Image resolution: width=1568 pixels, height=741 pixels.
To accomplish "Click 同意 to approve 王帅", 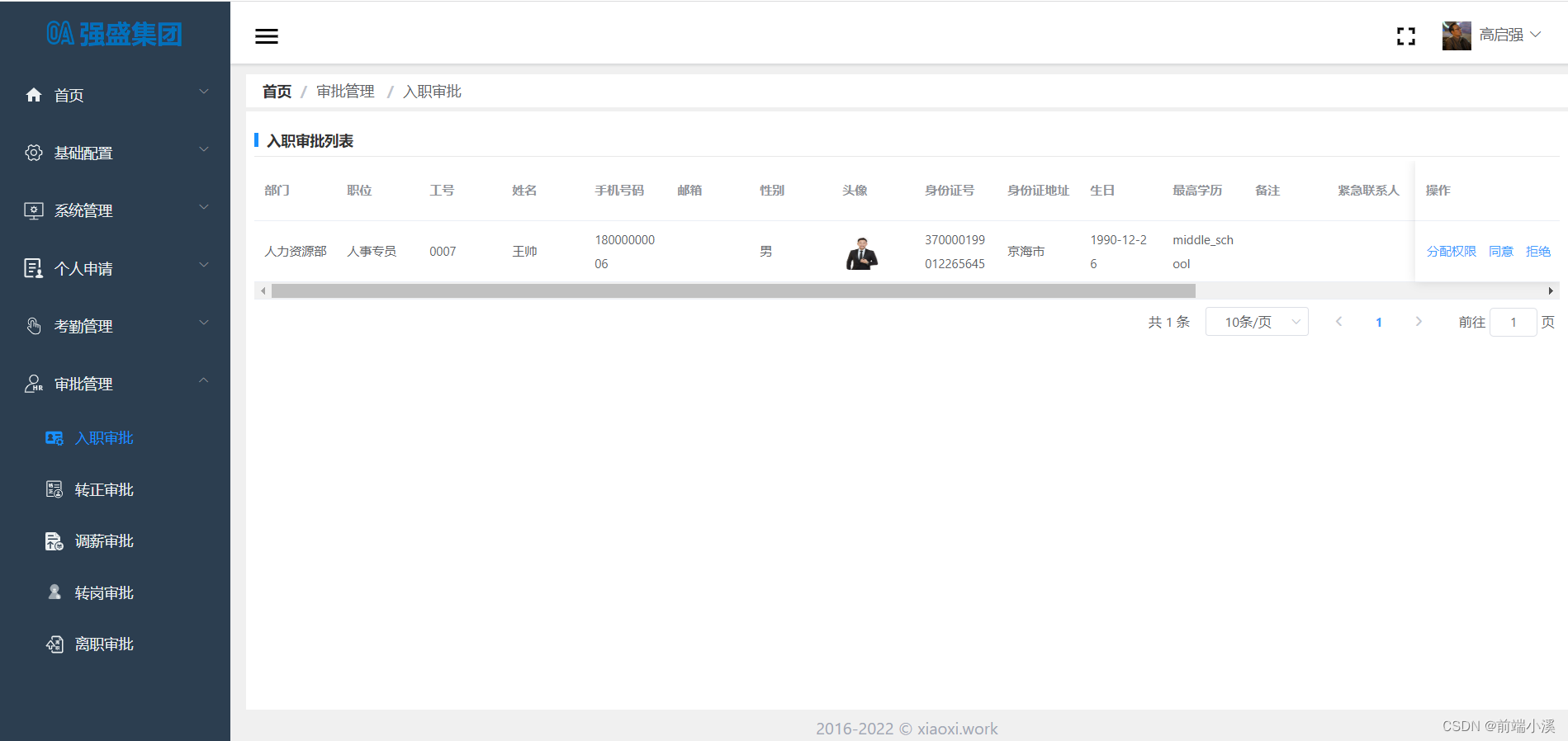I will 1501,252.
